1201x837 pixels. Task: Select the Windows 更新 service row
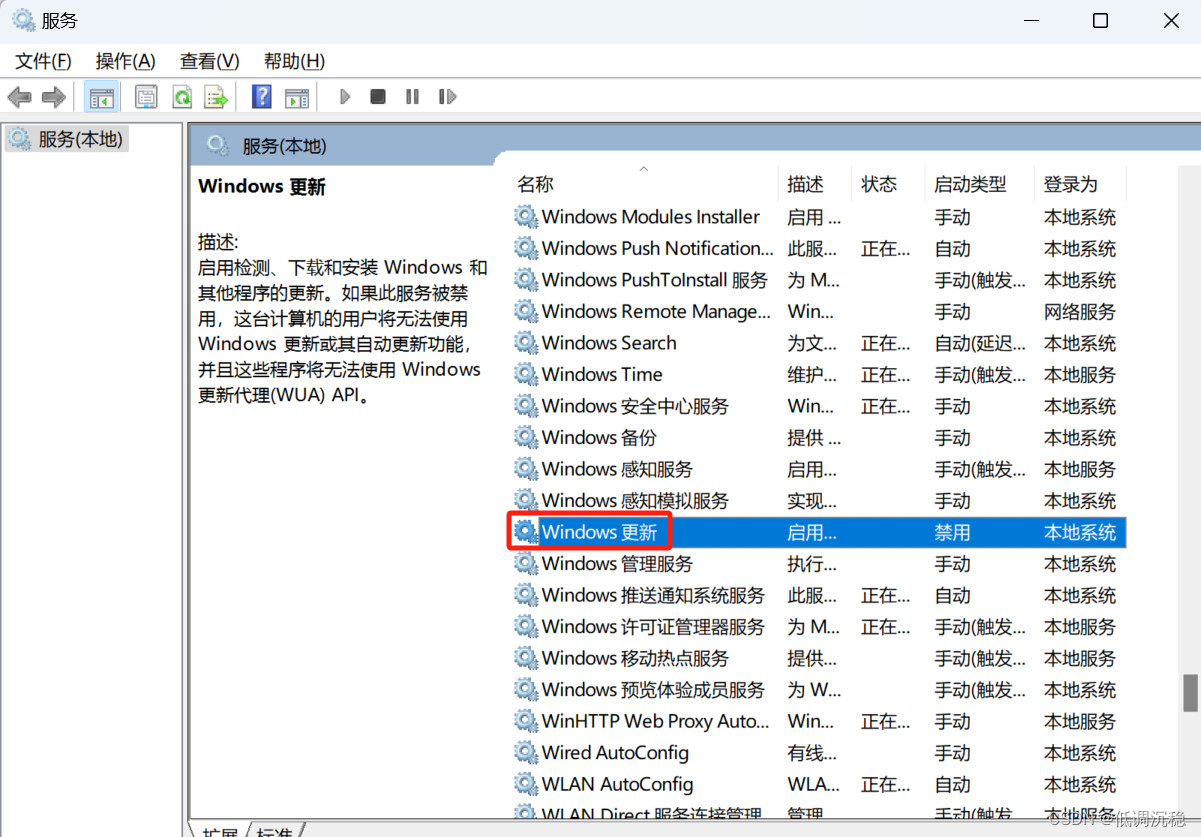click(819, 533)
